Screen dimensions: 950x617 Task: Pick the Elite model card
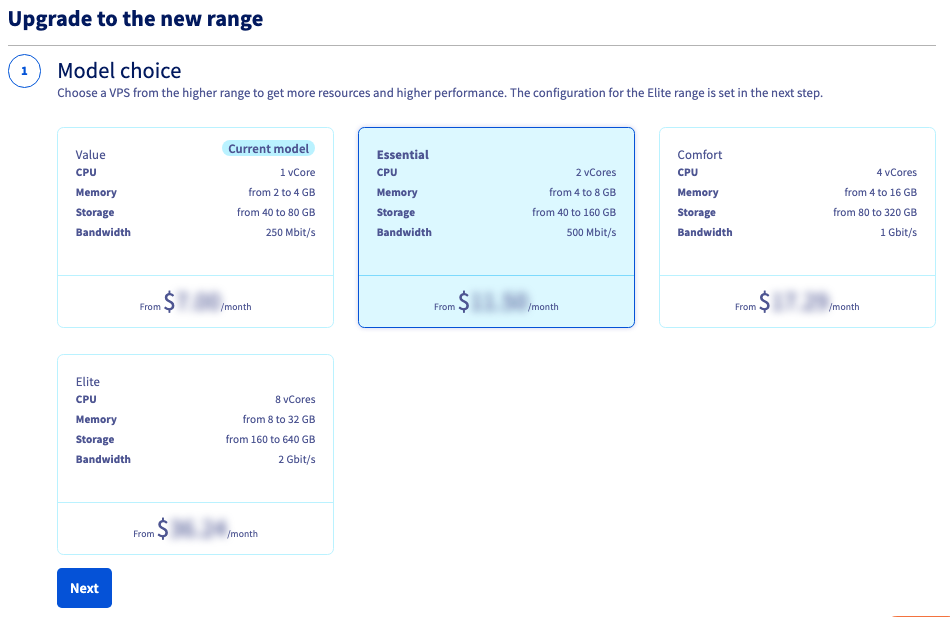tap(195, 455)
